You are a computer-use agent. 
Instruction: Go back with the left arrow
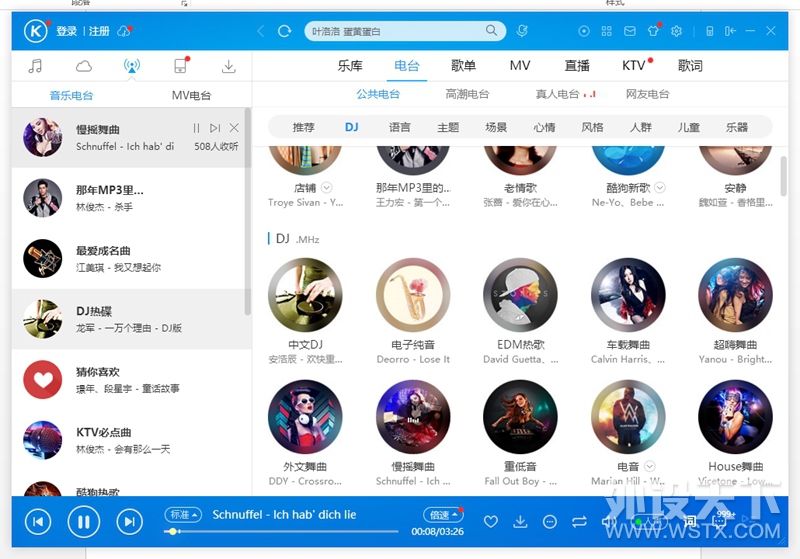(261, 31)
